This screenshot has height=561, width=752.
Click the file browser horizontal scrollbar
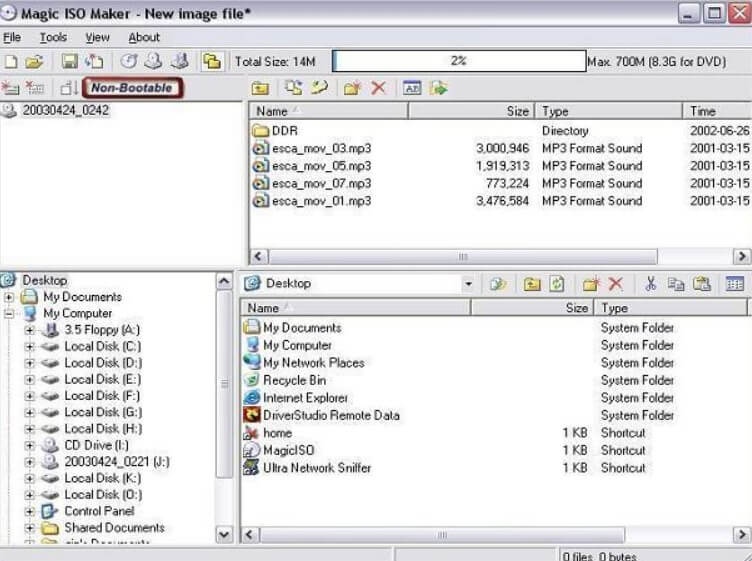[x=442, y=535]
